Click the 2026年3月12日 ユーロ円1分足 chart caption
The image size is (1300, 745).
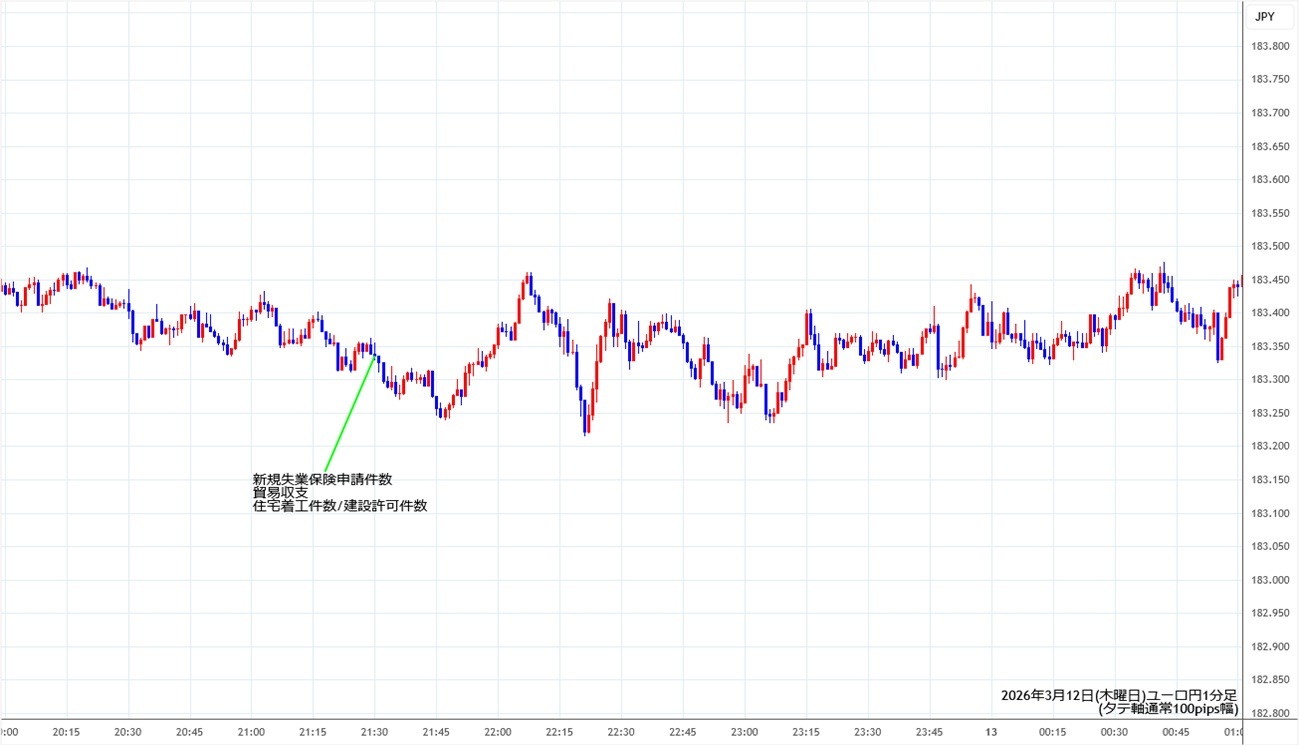1118,695
